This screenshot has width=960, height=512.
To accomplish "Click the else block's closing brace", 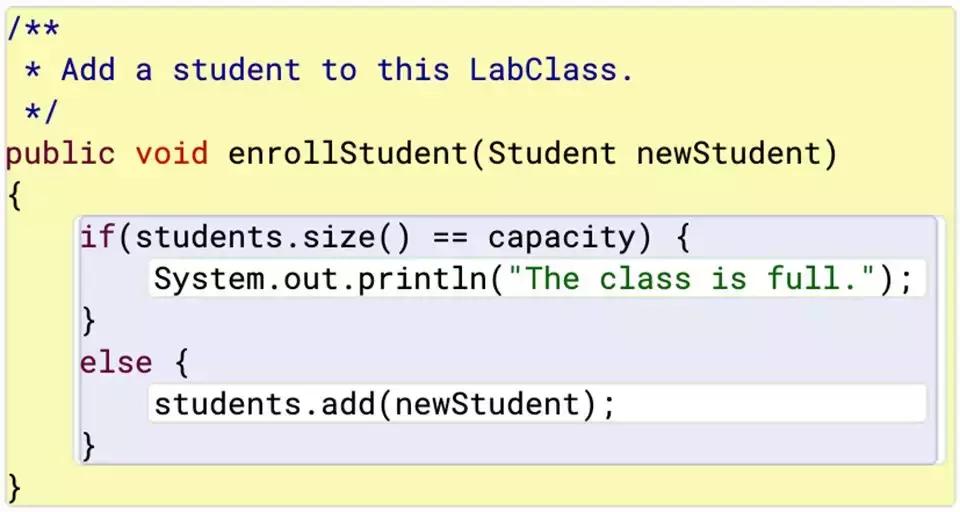I will pos(88,445).
